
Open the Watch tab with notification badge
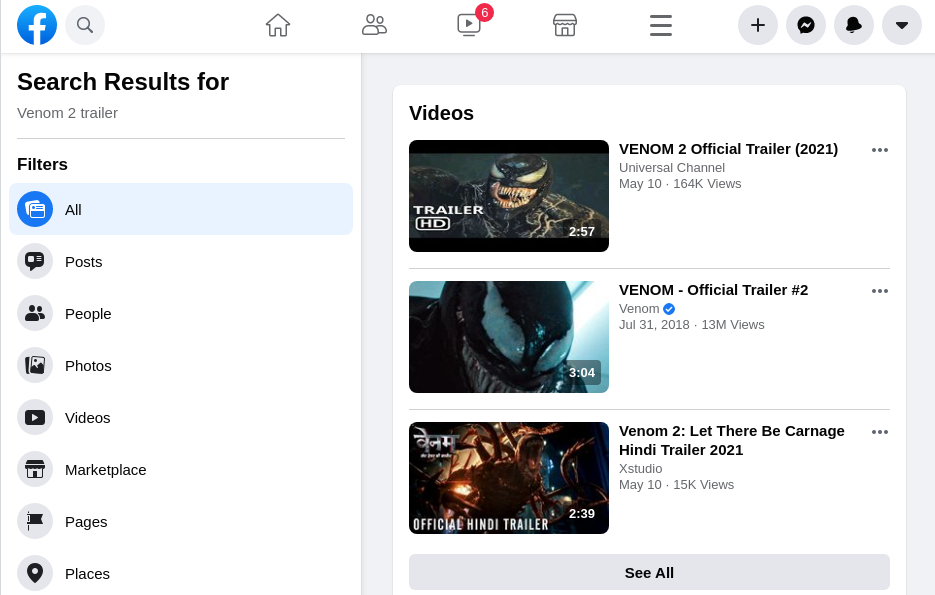tap(469, 25)
